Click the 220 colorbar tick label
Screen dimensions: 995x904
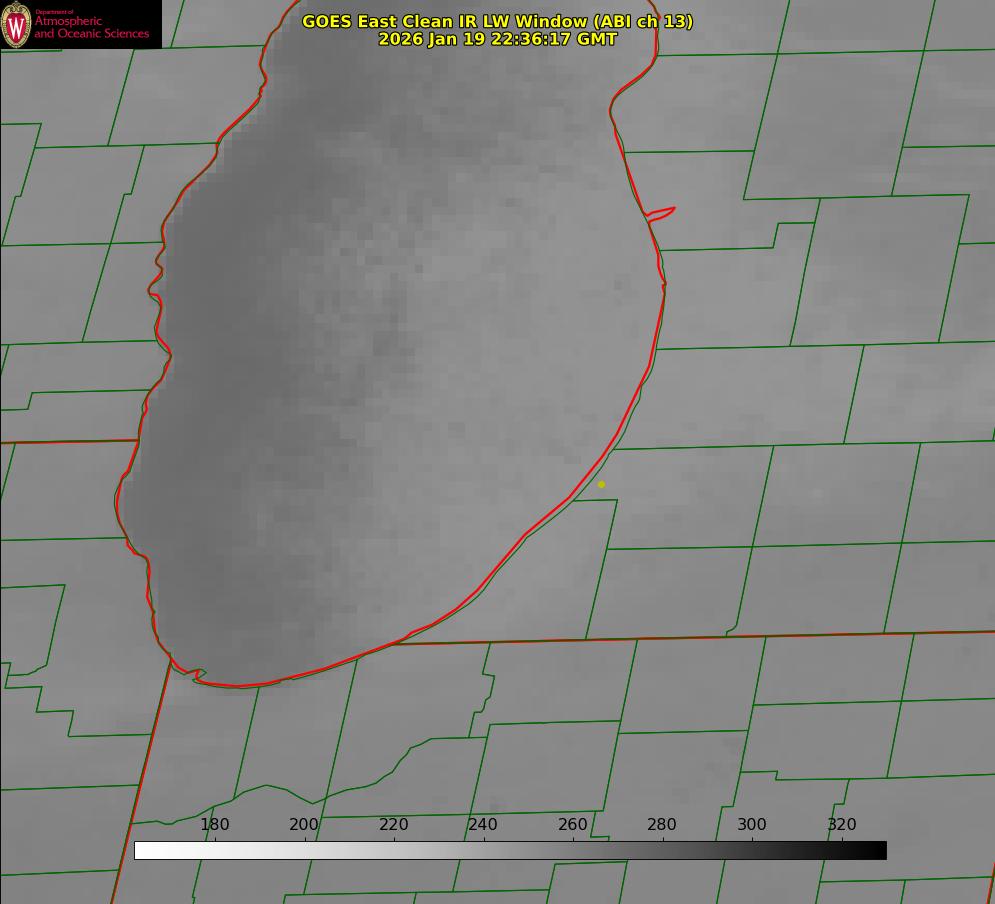point(394,825)
